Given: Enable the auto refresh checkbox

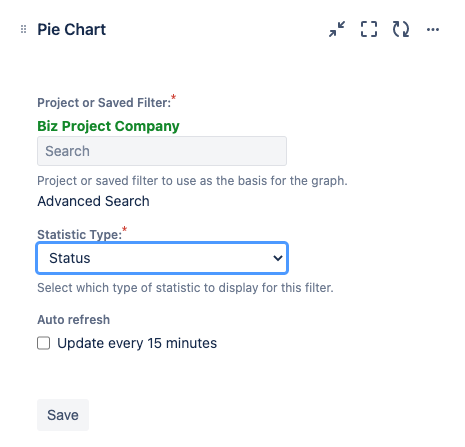Looking at the screenshot, I should pyautogui.click(x=44, y=343).
